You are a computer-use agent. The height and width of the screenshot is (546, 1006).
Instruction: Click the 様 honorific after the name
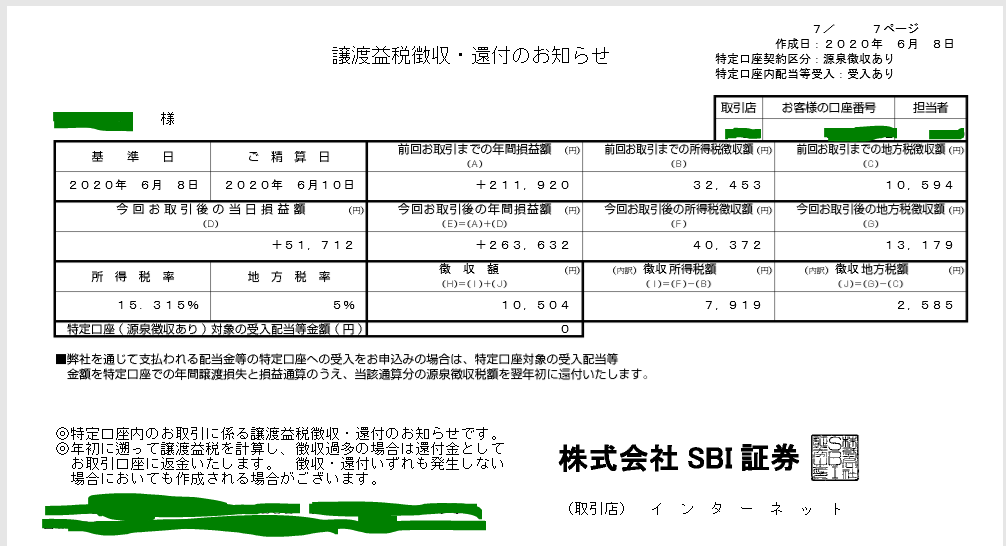(x=167, y=119)
